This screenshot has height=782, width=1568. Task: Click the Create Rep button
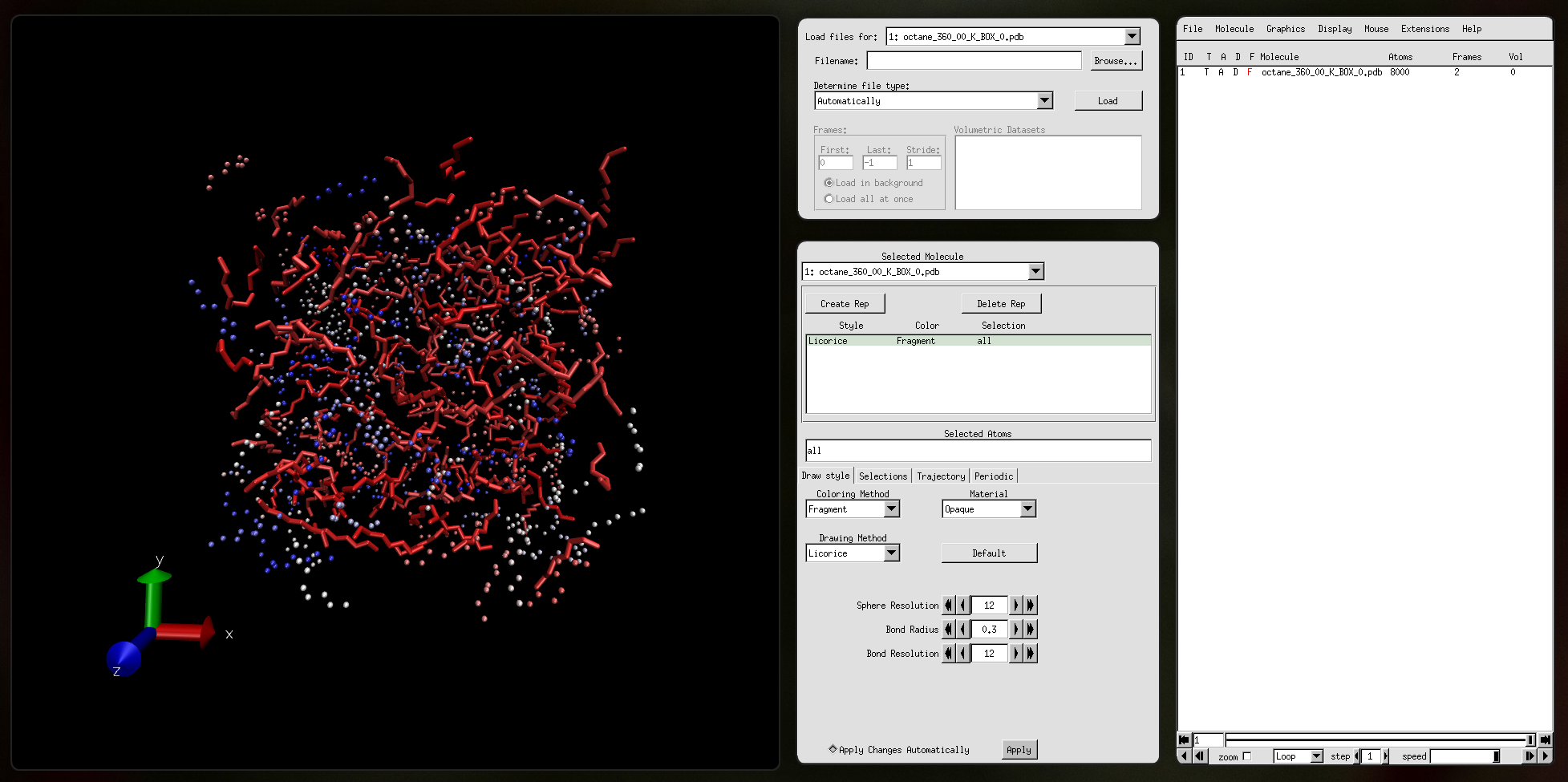(845, 304)
